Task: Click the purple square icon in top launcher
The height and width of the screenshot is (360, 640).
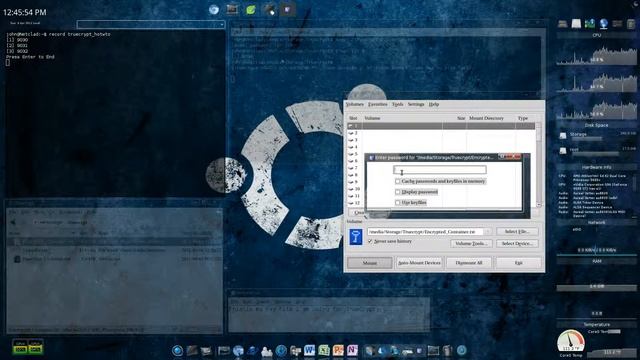Action: coord(288,9)
